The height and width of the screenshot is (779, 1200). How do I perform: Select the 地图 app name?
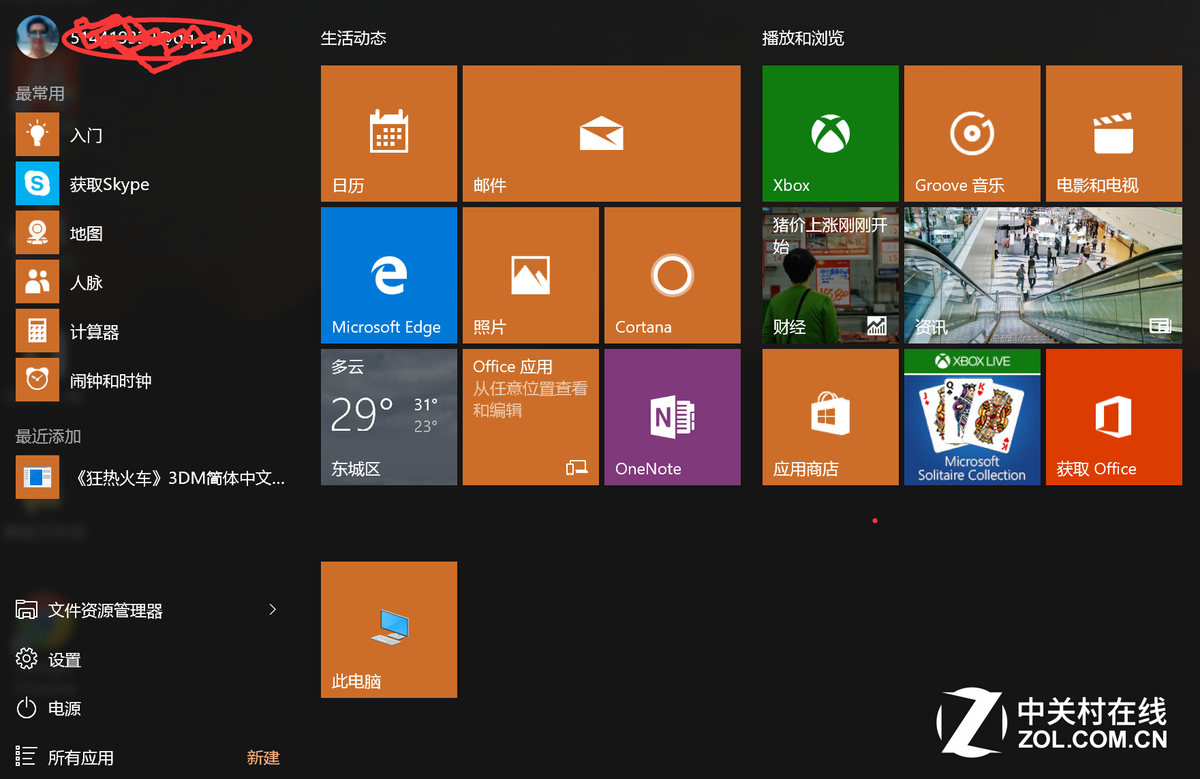coord(87,233)
